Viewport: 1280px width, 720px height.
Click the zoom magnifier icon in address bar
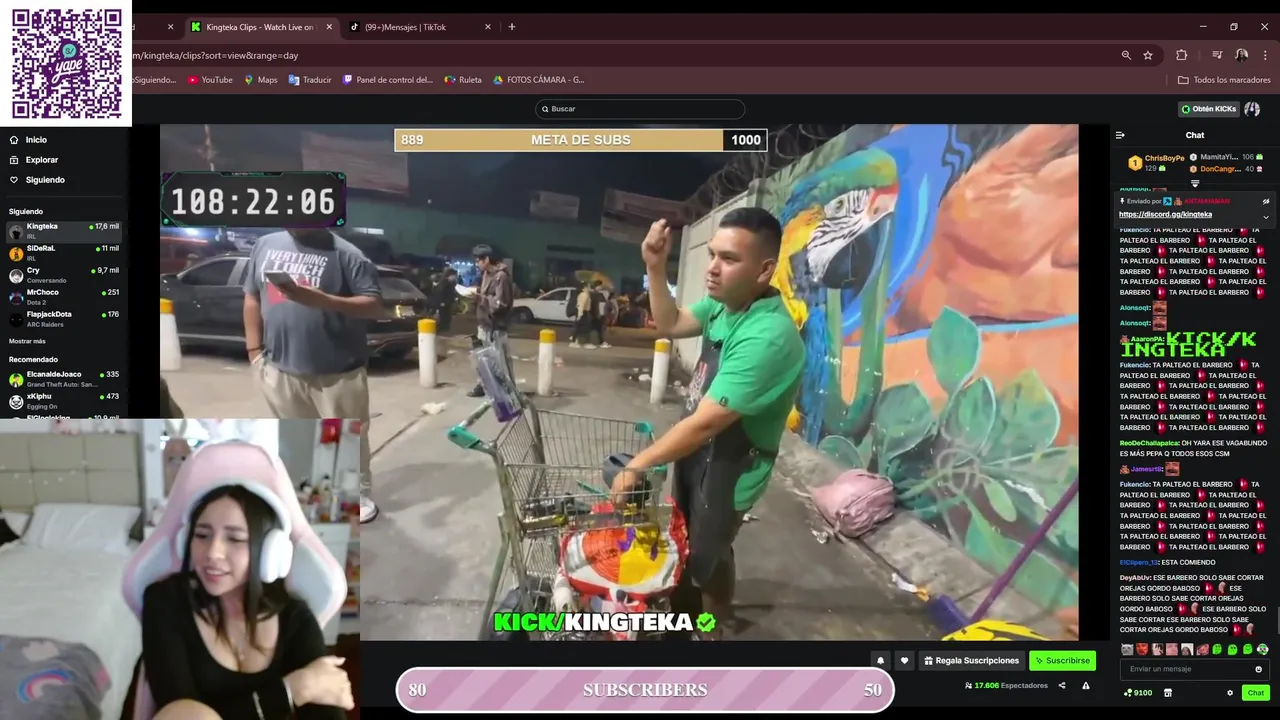click(1126, 55)
